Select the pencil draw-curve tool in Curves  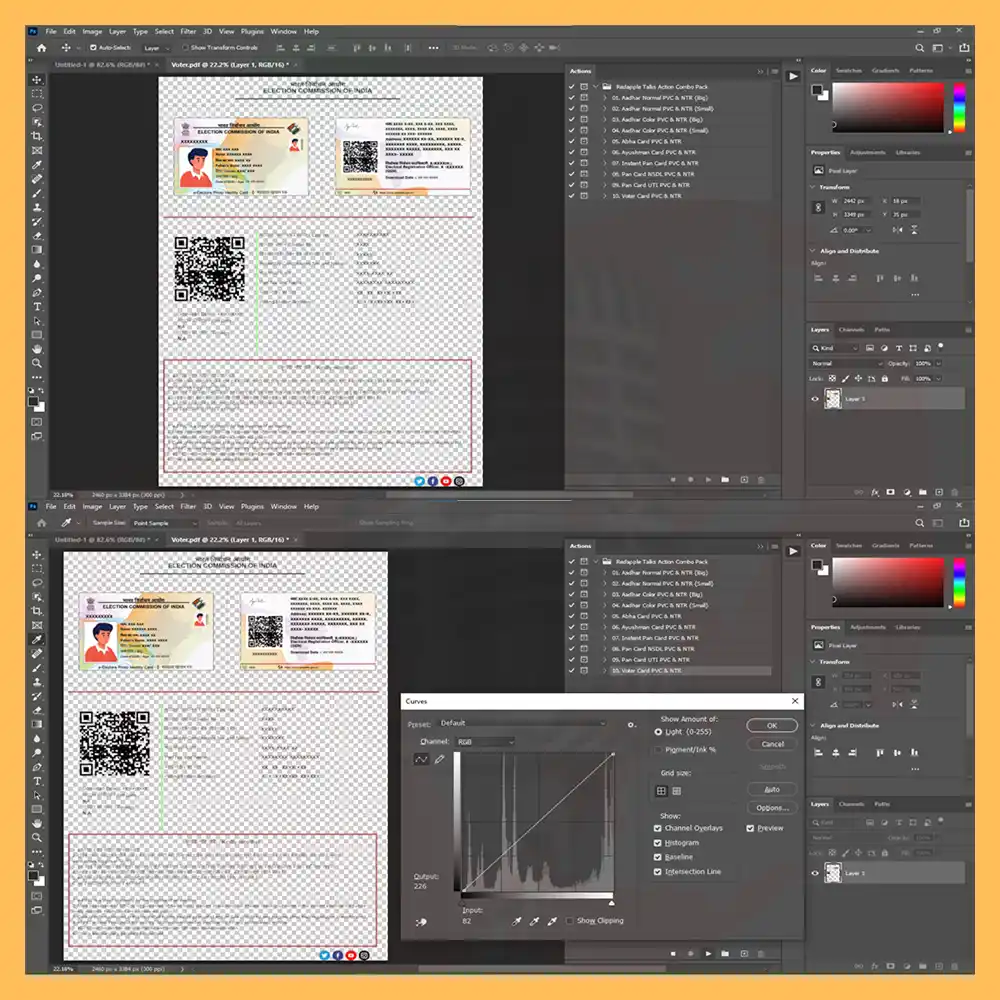tap(439, 760)
